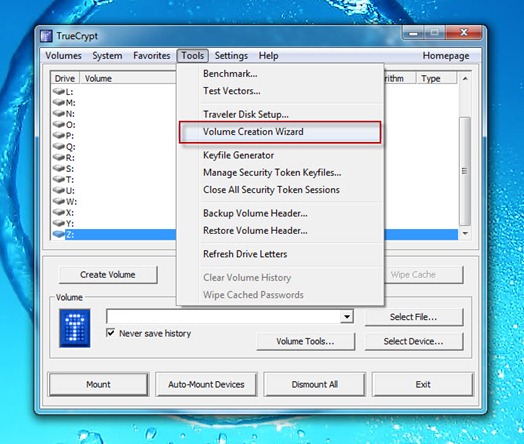Click the drive icon beside N:
The width and height of the screenshot is (524, 444).
click(x=58, y=113)
